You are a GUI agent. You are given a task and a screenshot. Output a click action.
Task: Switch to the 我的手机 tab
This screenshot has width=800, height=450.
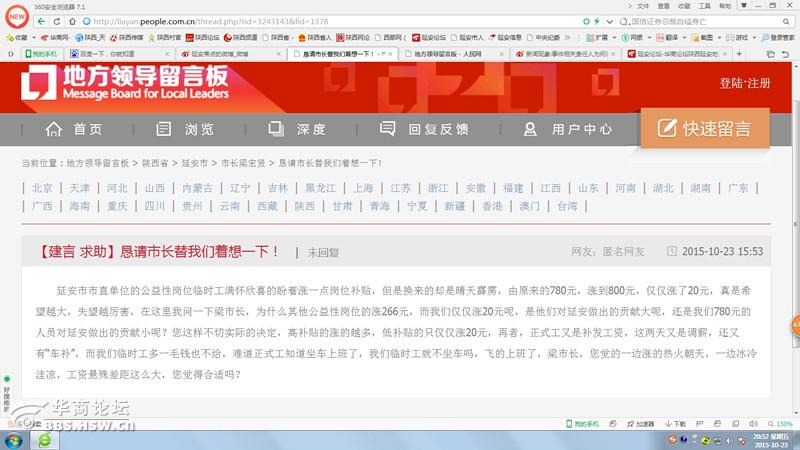tap(45, 53)
